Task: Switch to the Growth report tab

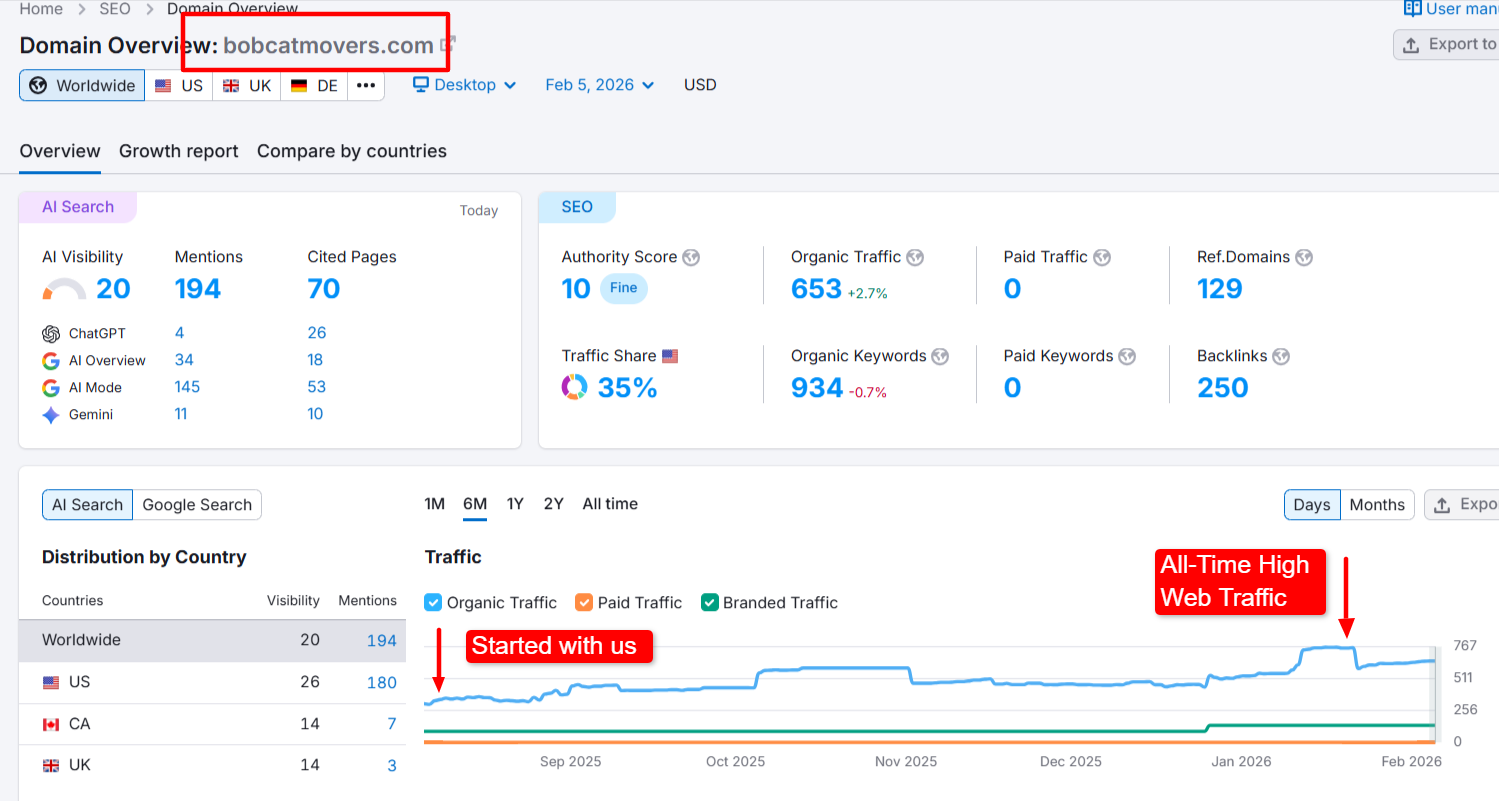Action: click(x=178, y=151)
